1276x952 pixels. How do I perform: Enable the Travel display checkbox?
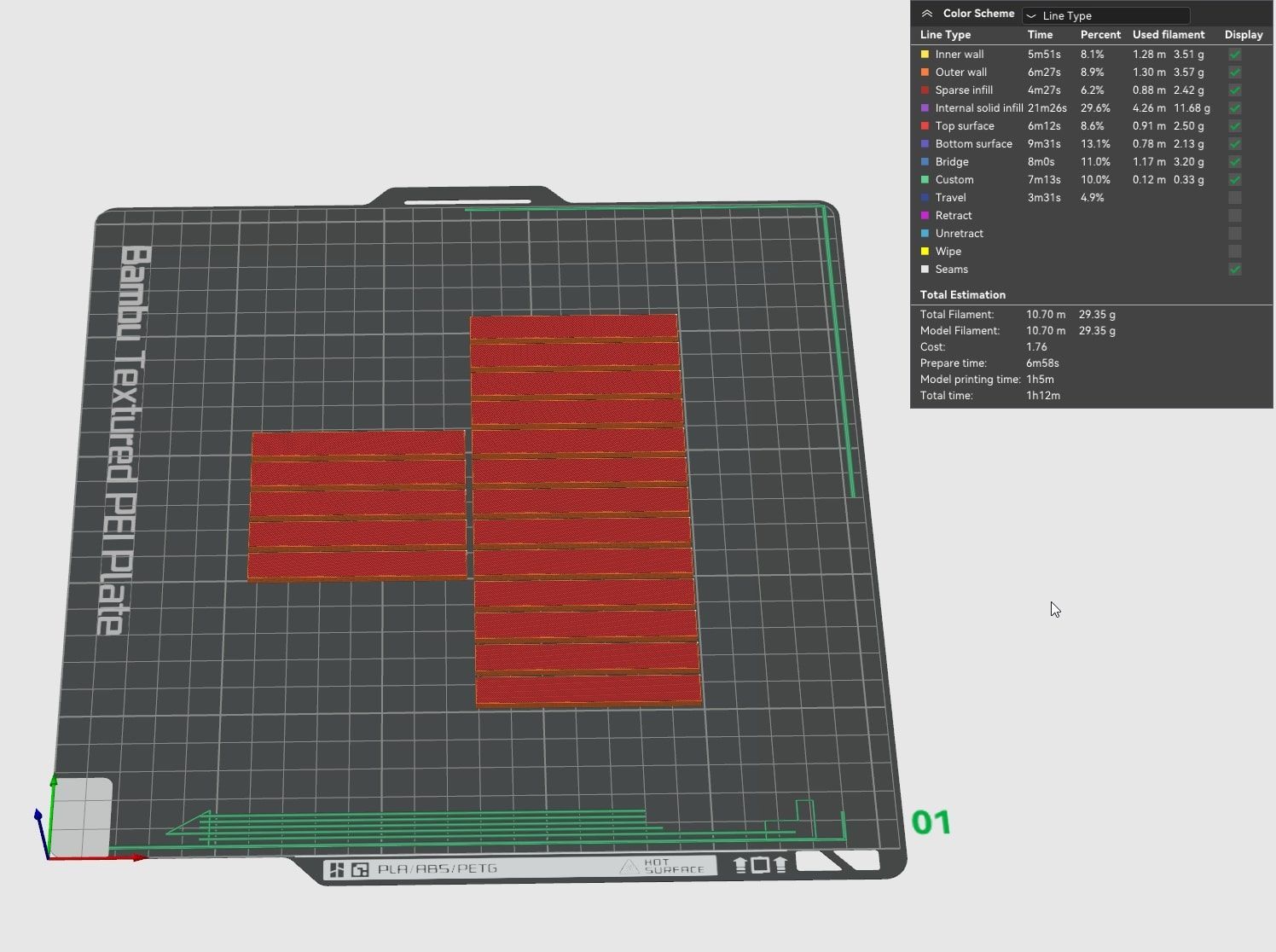1234,197
